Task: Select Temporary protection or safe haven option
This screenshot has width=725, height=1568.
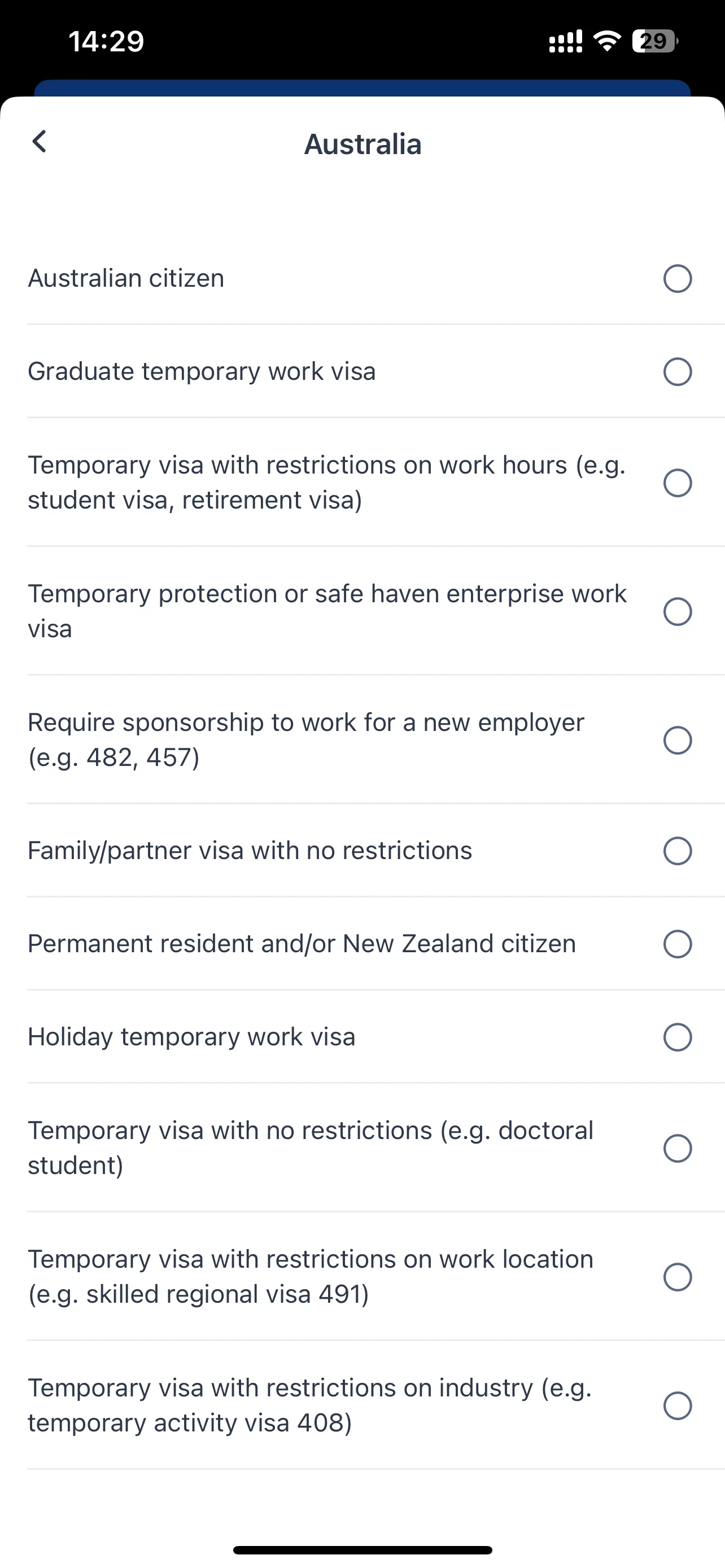Action: coord(678,611)
